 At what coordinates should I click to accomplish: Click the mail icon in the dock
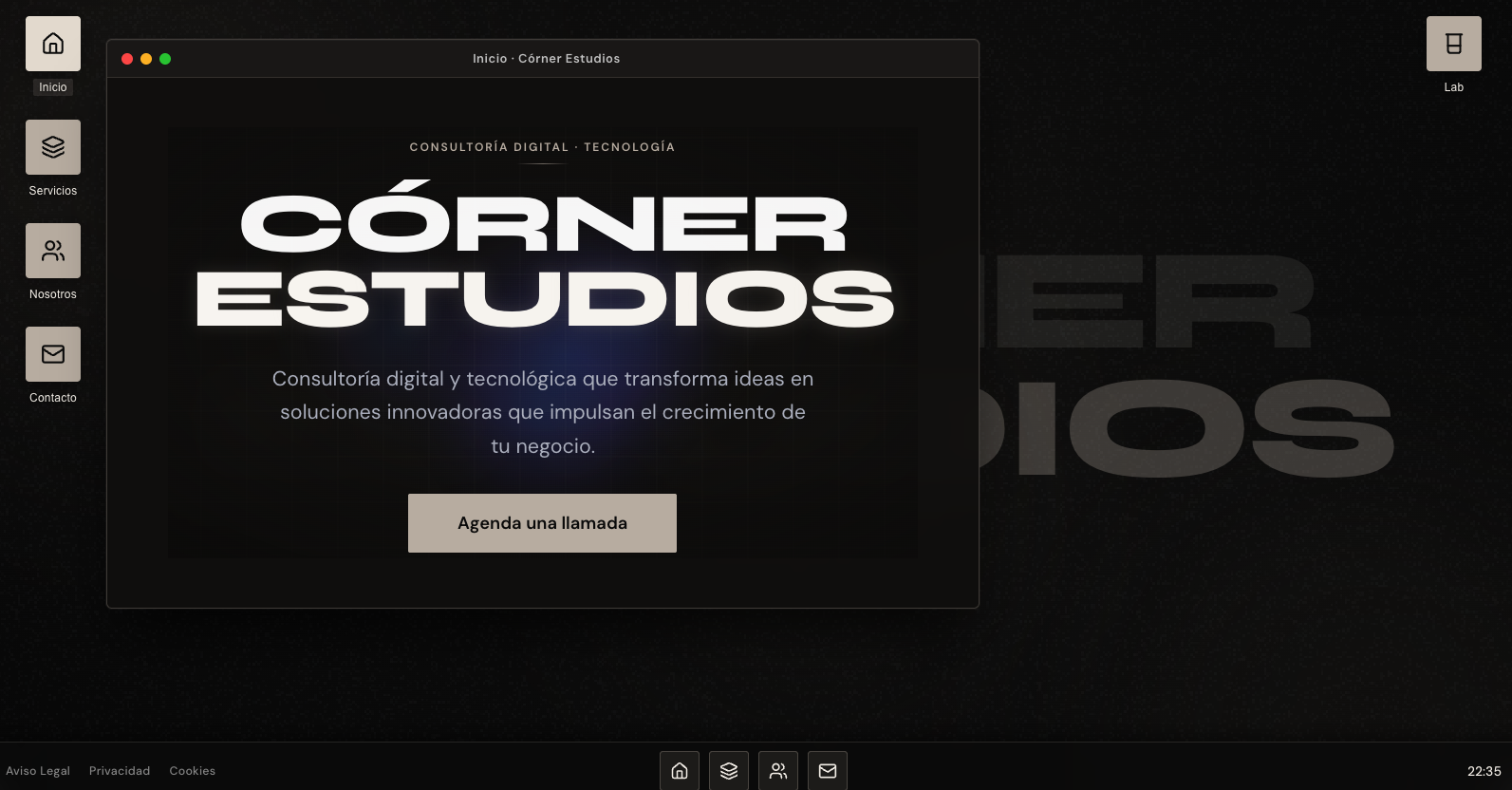click(828, 771)
